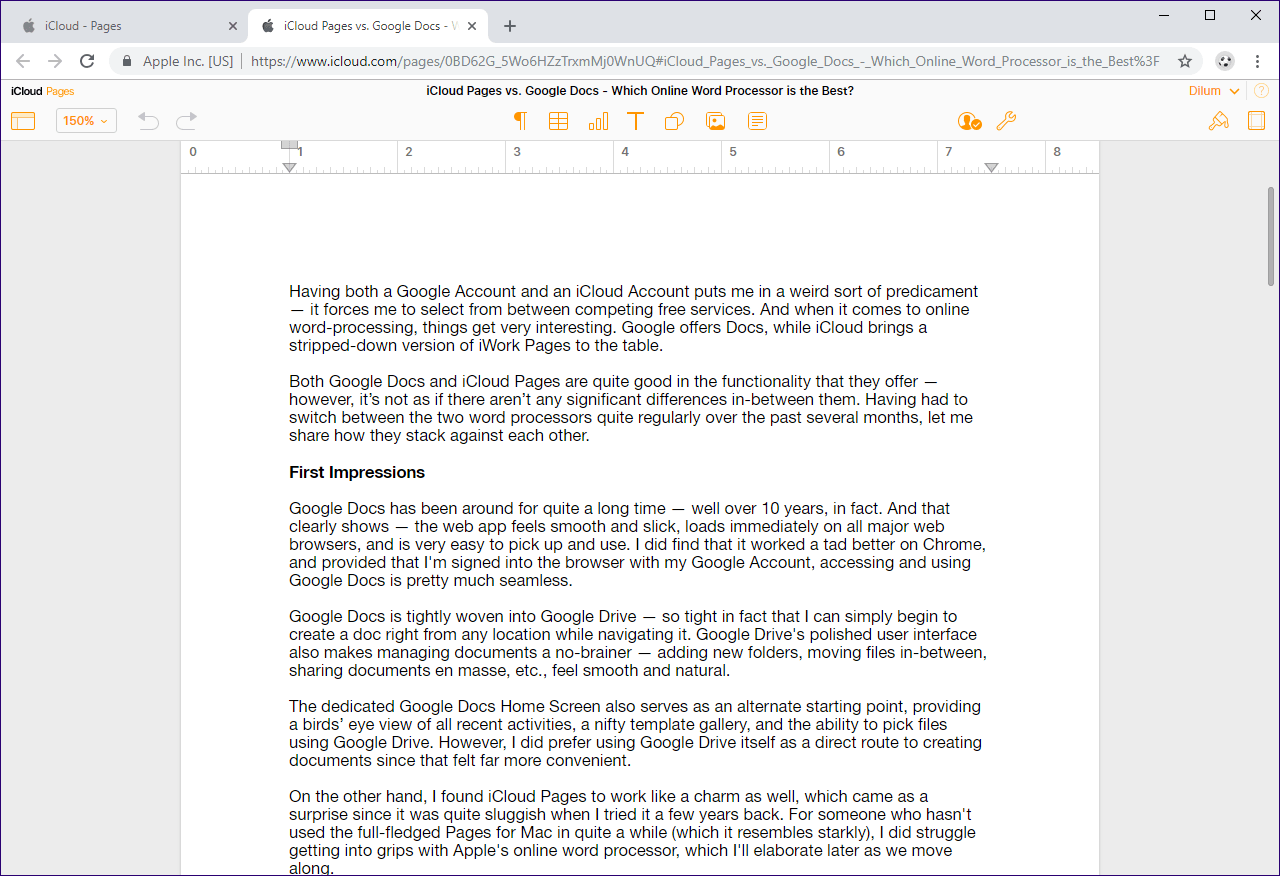Click the iCloud Pages home link
The width and height of the screenshot is (1280, 876).
(43, 91)
